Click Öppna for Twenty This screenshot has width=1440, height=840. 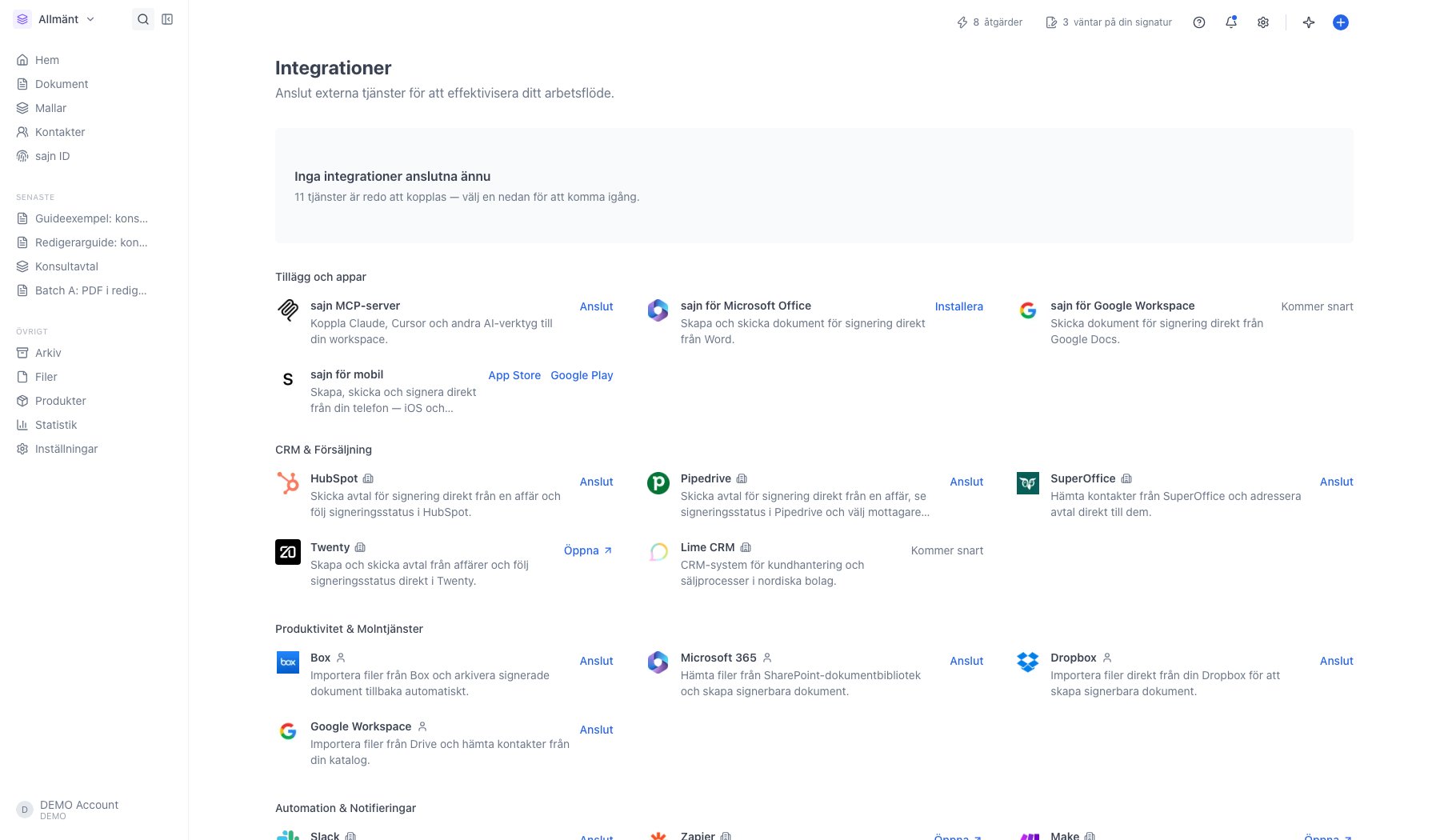[x=588, y=550]
